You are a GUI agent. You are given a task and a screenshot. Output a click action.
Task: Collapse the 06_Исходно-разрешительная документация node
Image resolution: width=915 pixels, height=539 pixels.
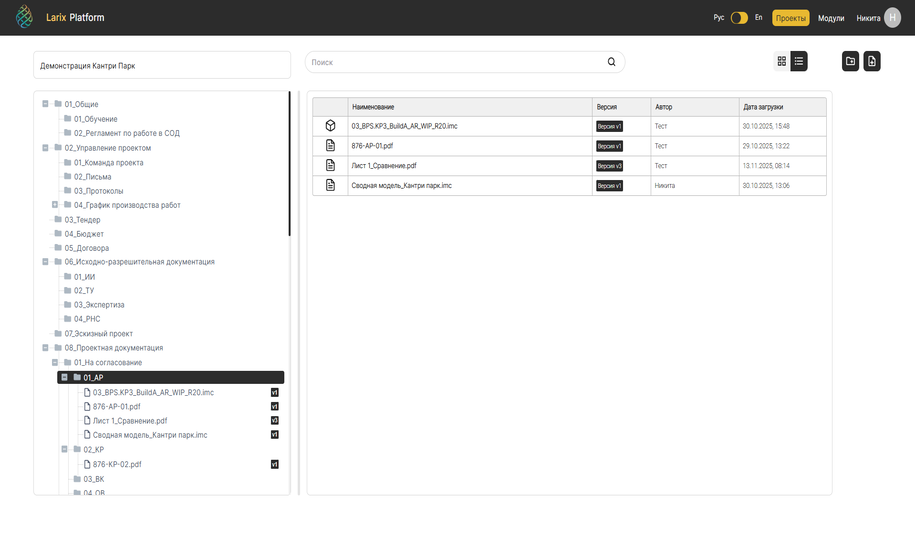[x=46, y=262]
